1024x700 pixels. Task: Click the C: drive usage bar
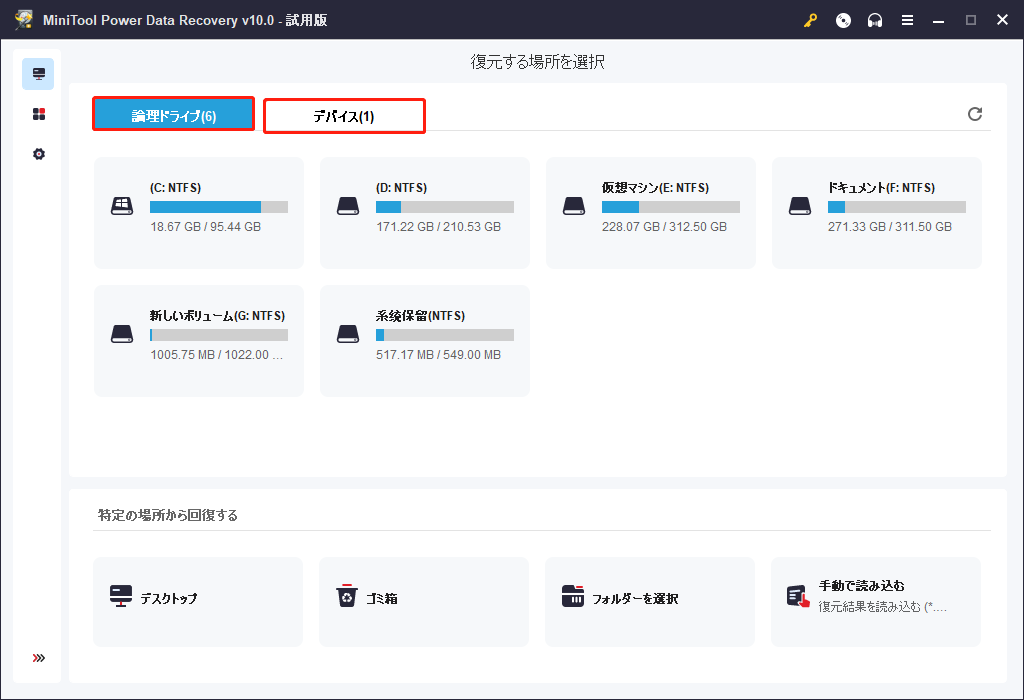pos(219,207)
